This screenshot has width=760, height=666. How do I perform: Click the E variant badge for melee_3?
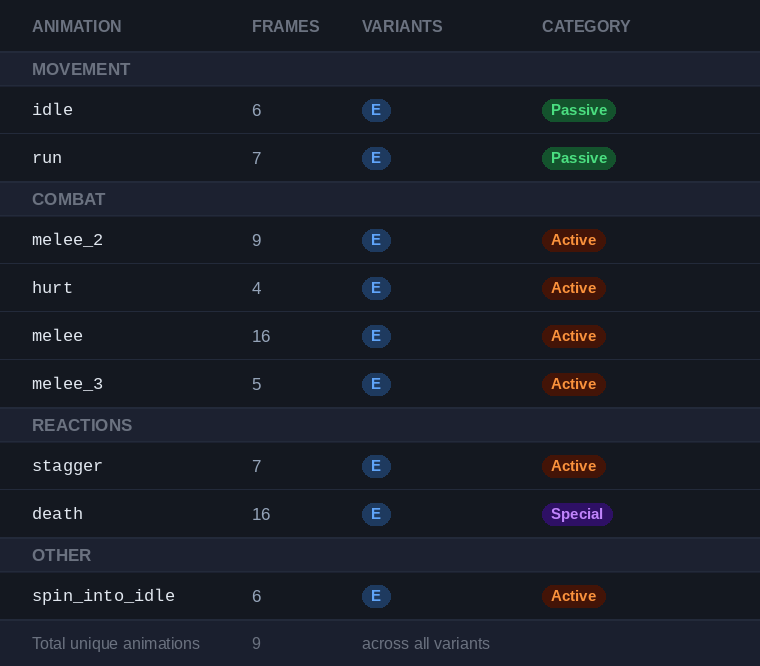(376, 384)
